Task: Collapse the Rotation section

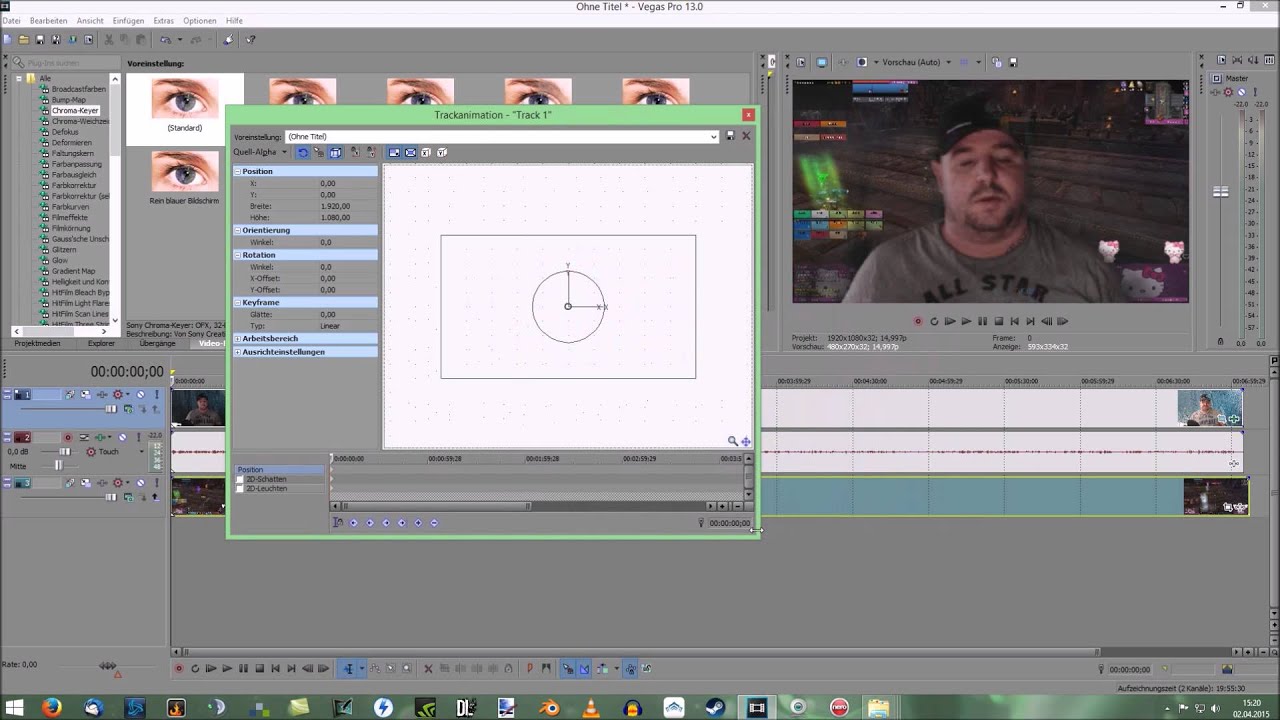Action: pyautogui.click(x=238, y=255)
